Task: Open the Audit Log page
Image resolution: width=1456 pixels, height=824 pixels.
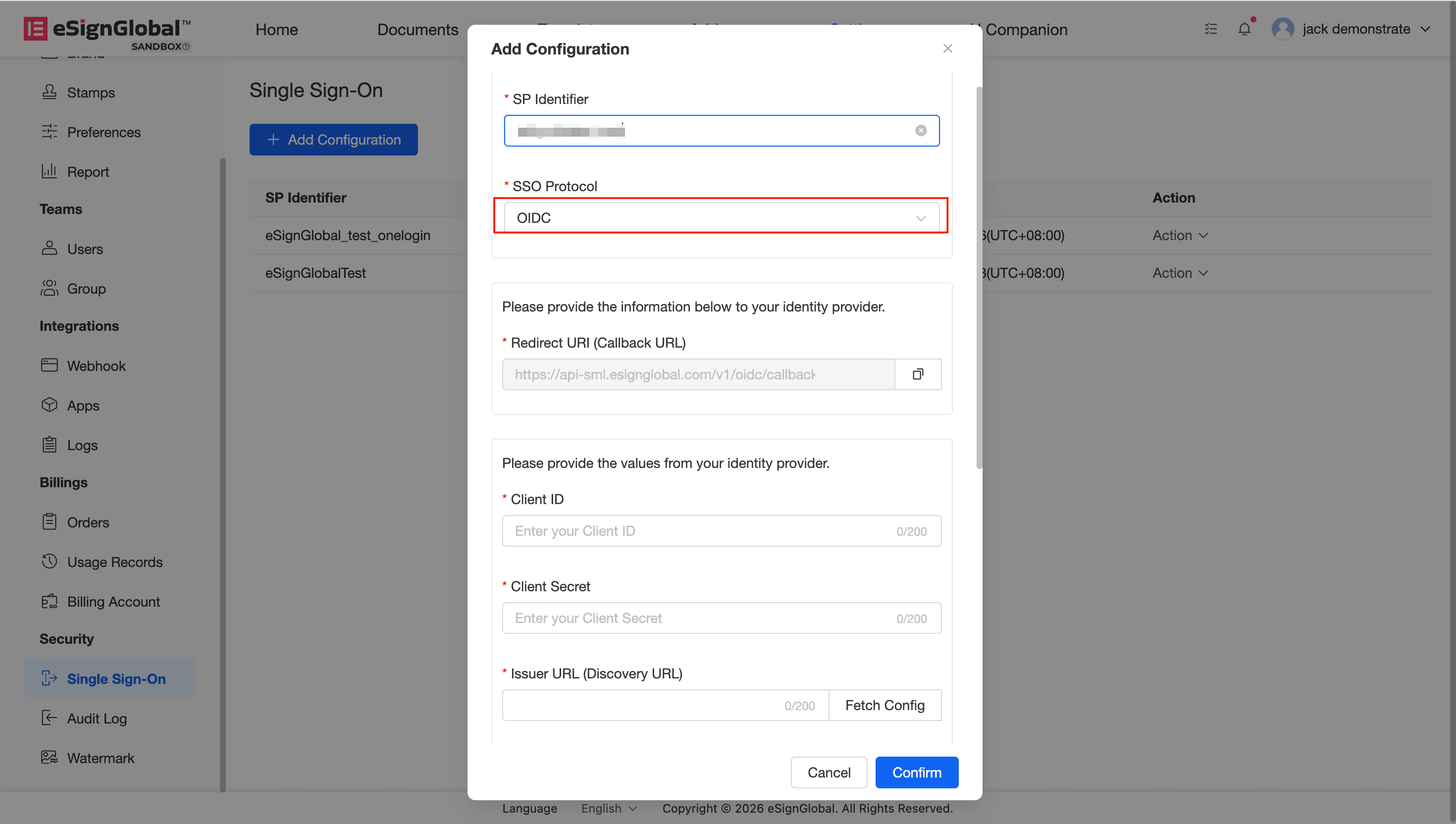Action: [x=97, y=718]
